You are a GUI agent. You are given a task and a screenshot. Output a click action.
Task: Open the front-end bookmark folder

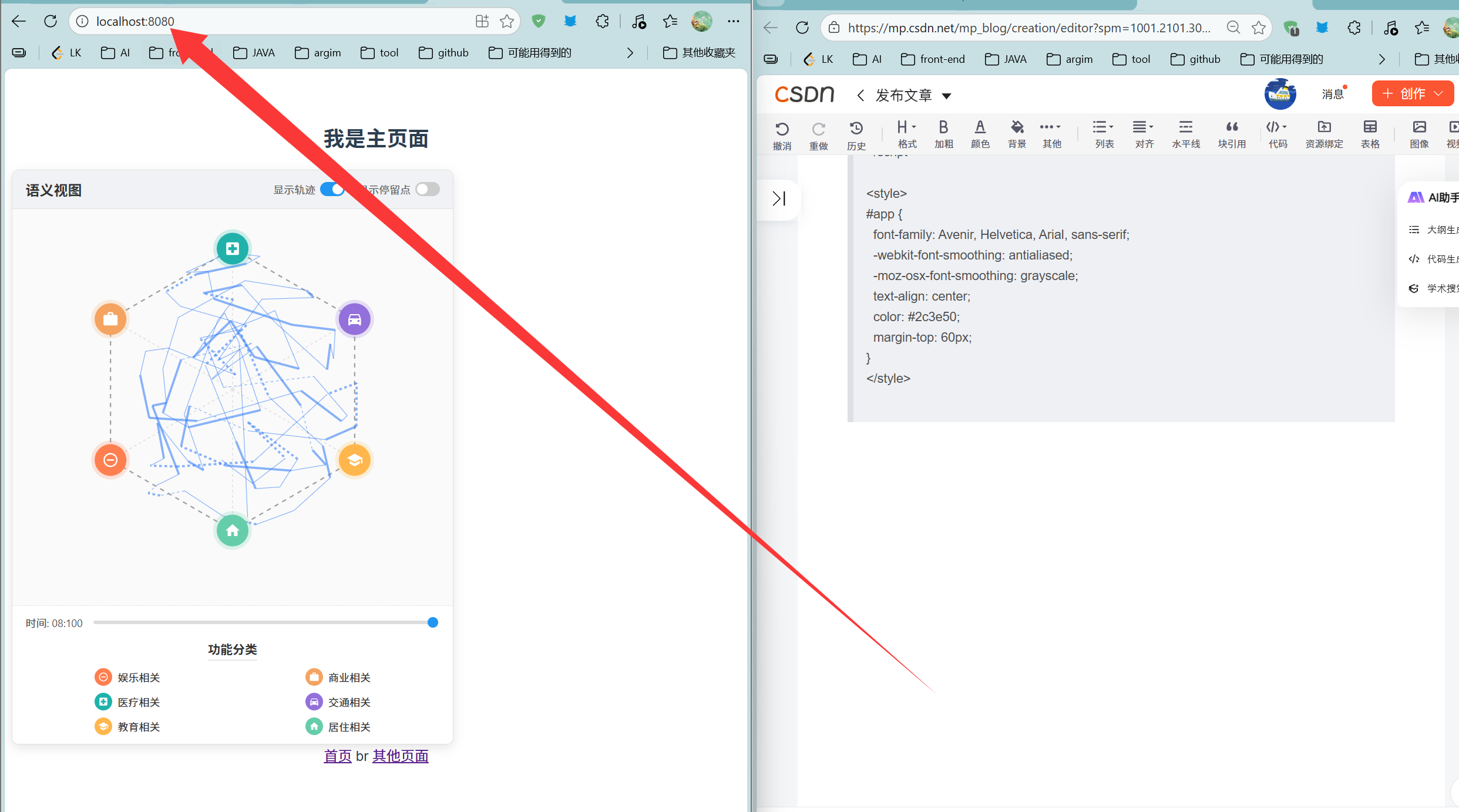[x=933, y=59]
